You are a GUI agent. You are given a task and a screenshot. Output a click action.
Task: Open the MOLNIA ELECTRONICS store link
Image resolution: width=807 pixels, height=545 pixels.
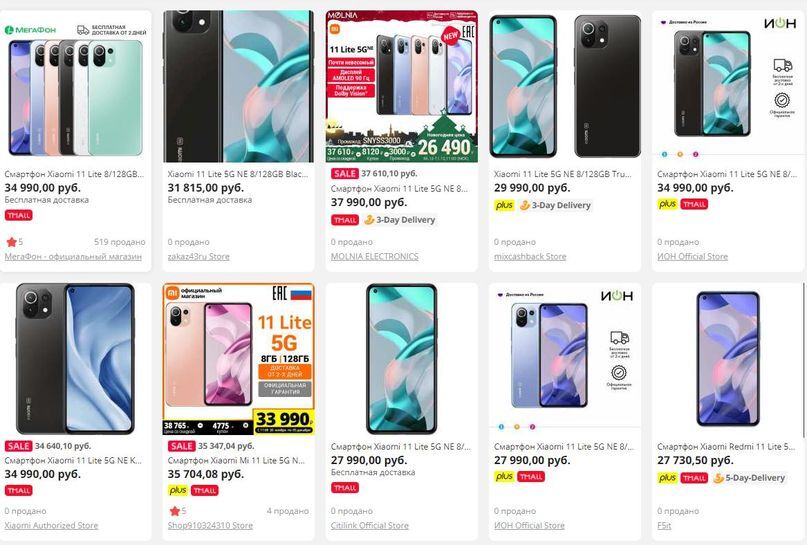point(375,256)
